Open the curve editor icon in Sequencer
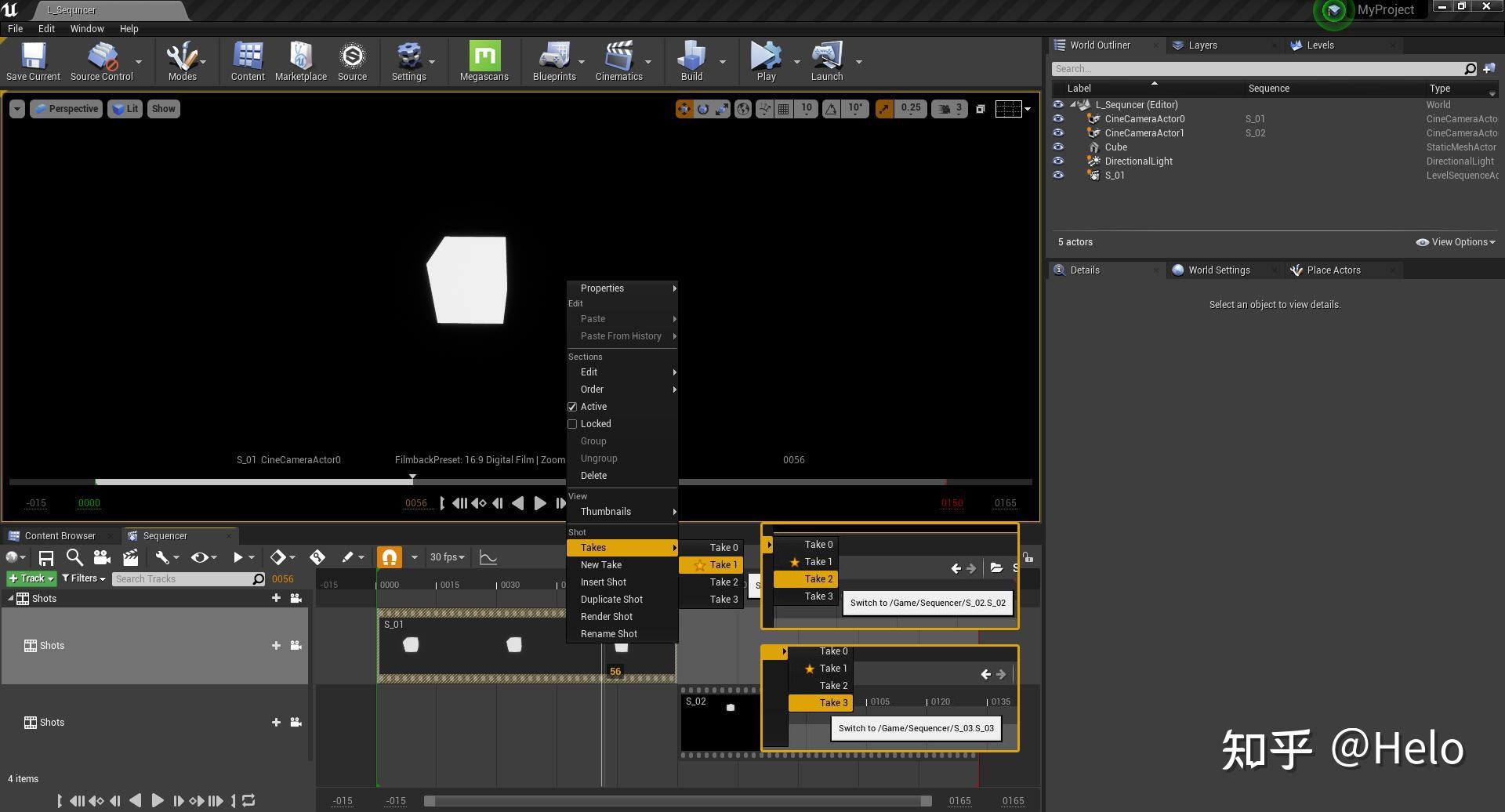1505x812 pixels. [x=488, y=556]
